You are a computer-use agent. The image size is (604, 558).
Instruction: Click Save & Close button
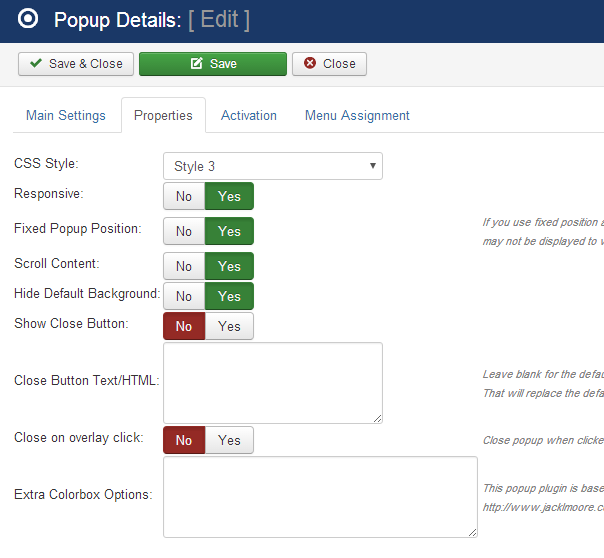click(x=76, y=64)
